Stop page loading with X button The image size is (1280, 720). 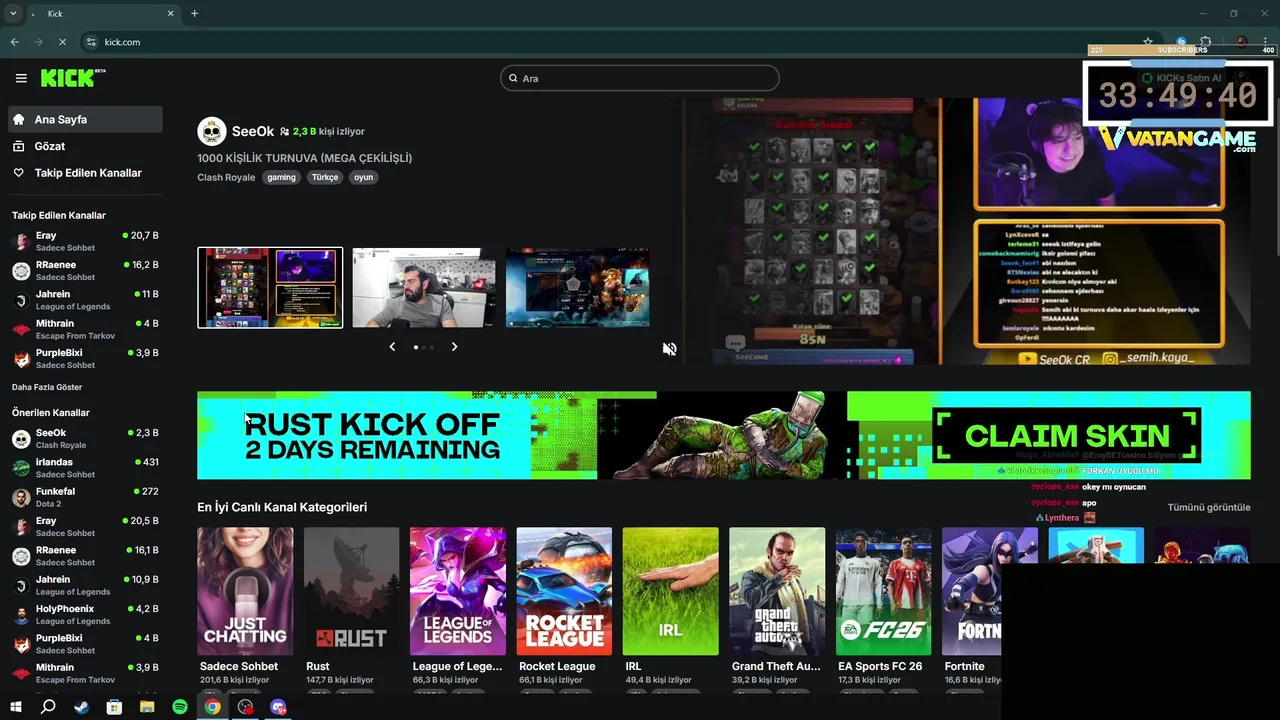(x=62, y=42)
